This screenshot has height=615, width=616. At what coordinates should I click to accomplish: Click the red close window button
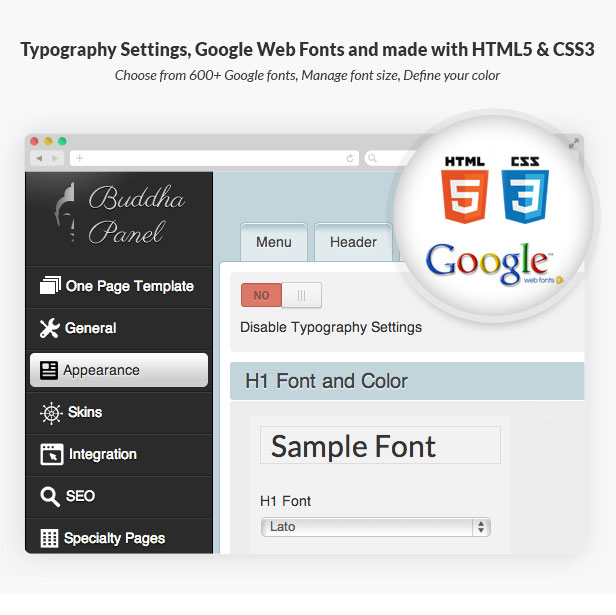tap(34, 141)
